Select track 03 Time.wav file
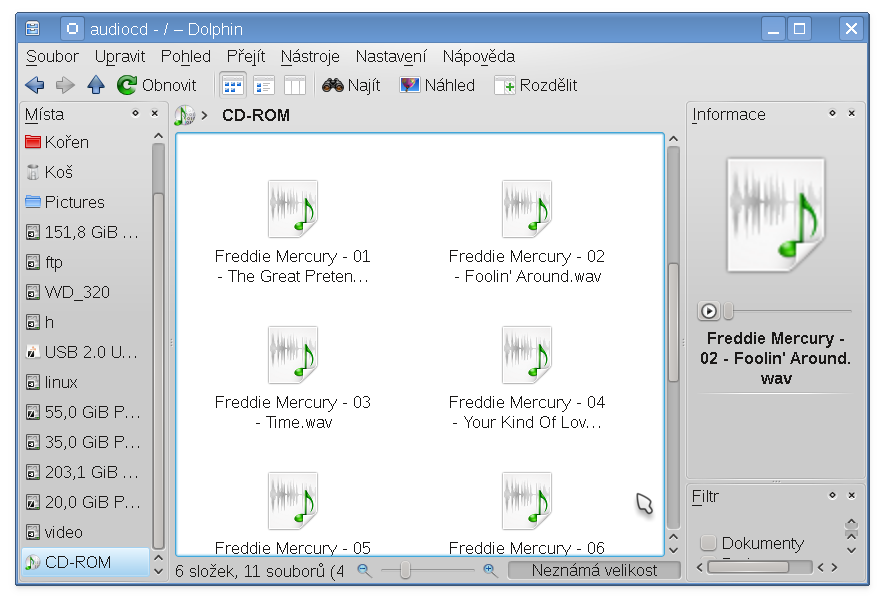885x604 pixels. [x=292, y=379]
